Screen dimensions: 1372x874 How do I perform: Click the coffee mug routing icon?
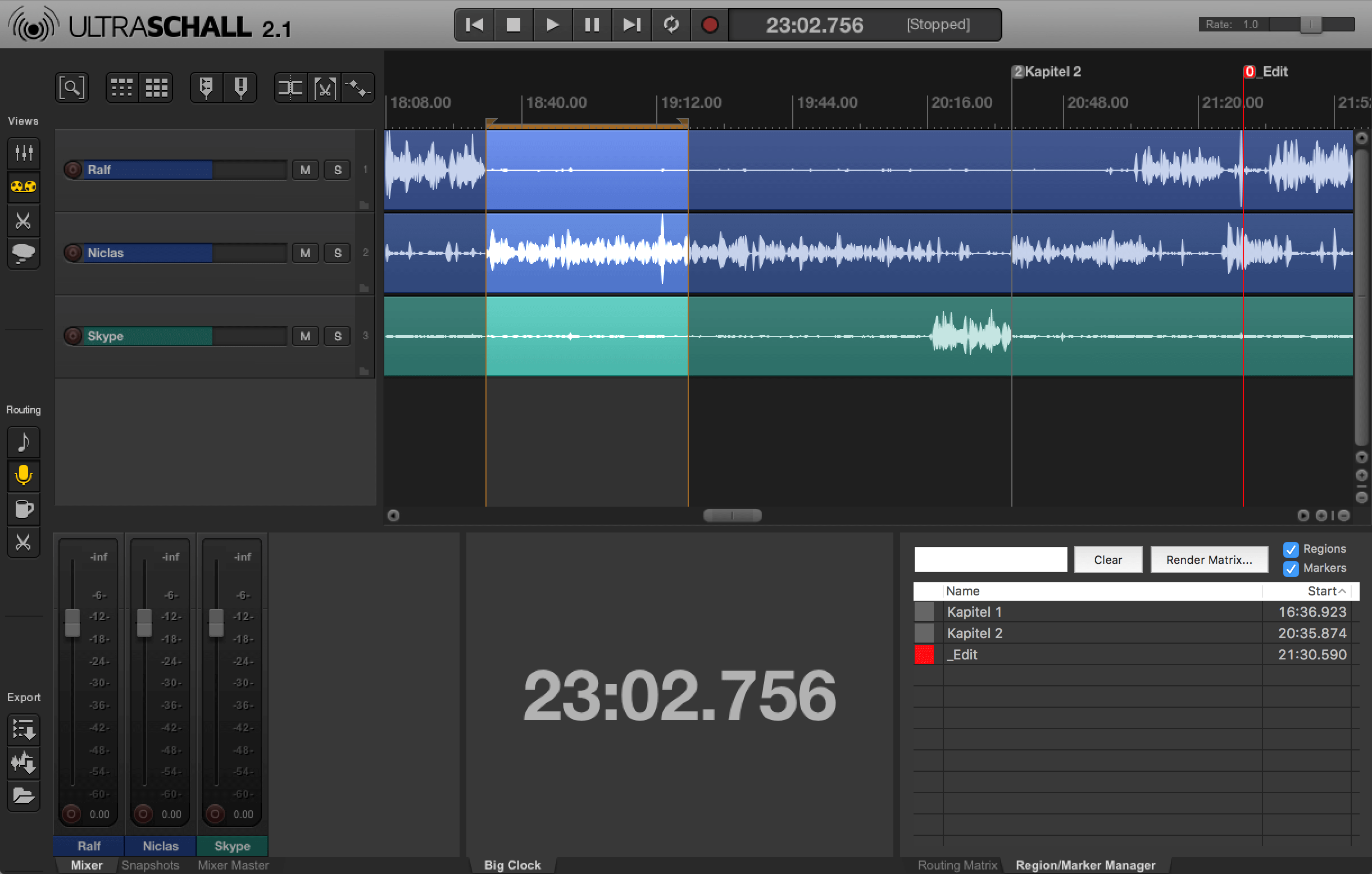point(24,508)
